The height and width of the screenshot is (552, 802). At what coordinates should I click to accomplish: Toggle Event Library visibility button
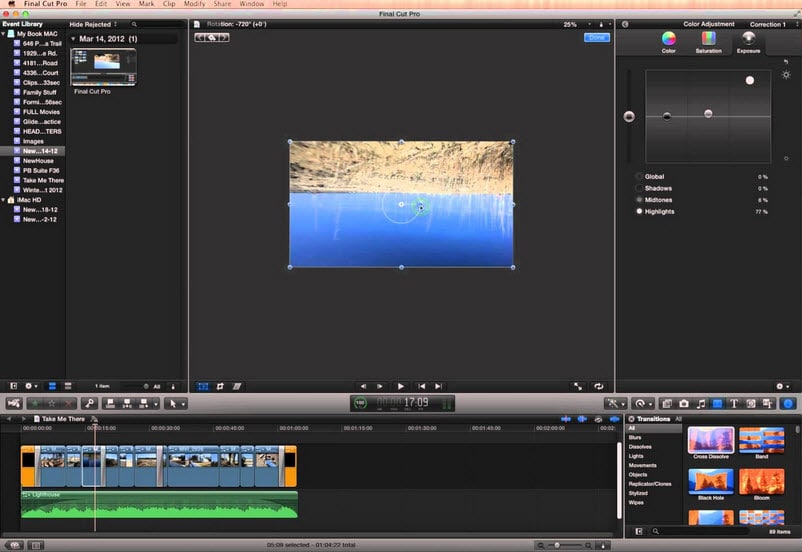click(13, 386)
